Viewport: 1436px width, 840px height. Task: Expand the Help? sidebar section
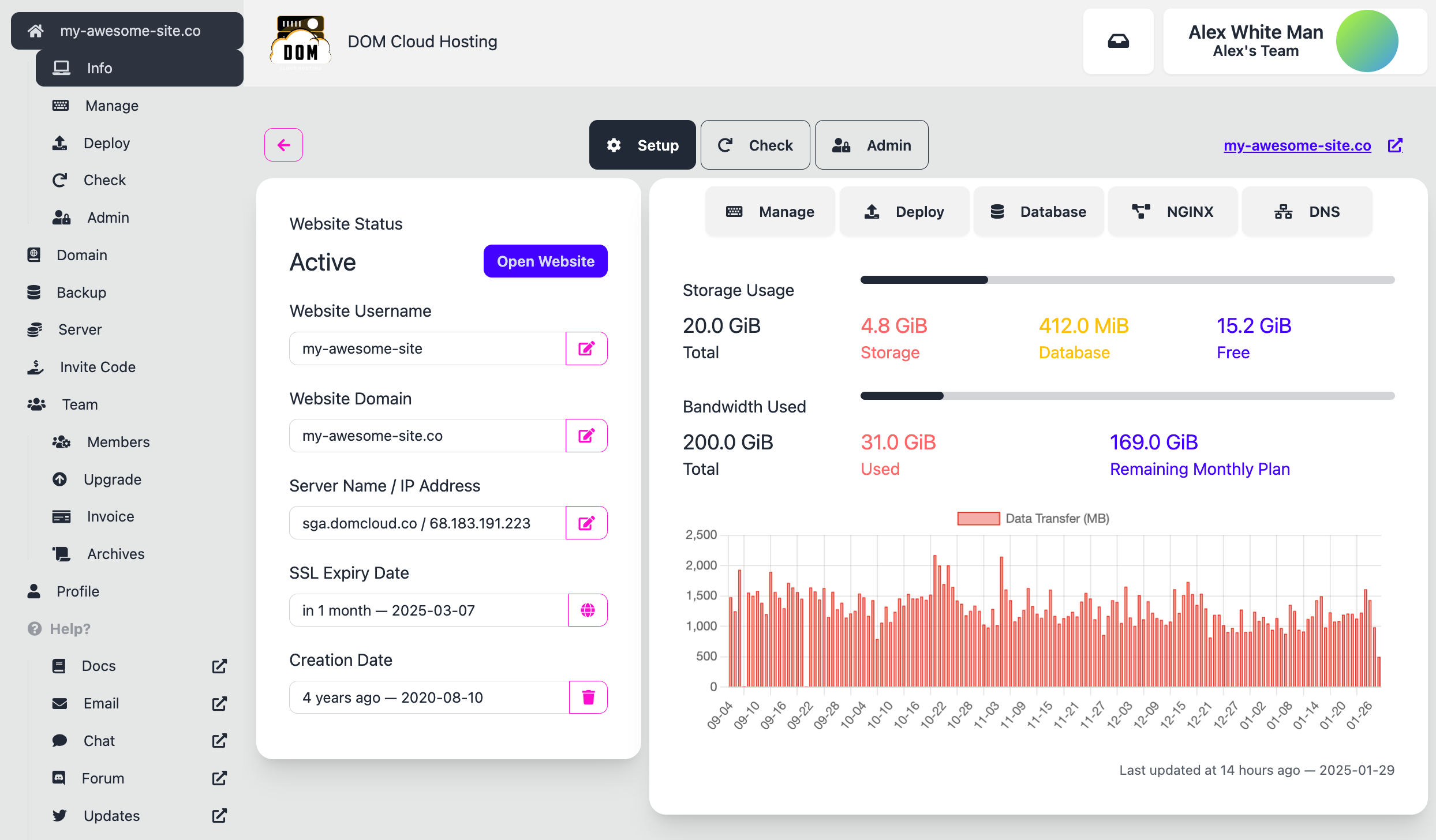[70, 628]
